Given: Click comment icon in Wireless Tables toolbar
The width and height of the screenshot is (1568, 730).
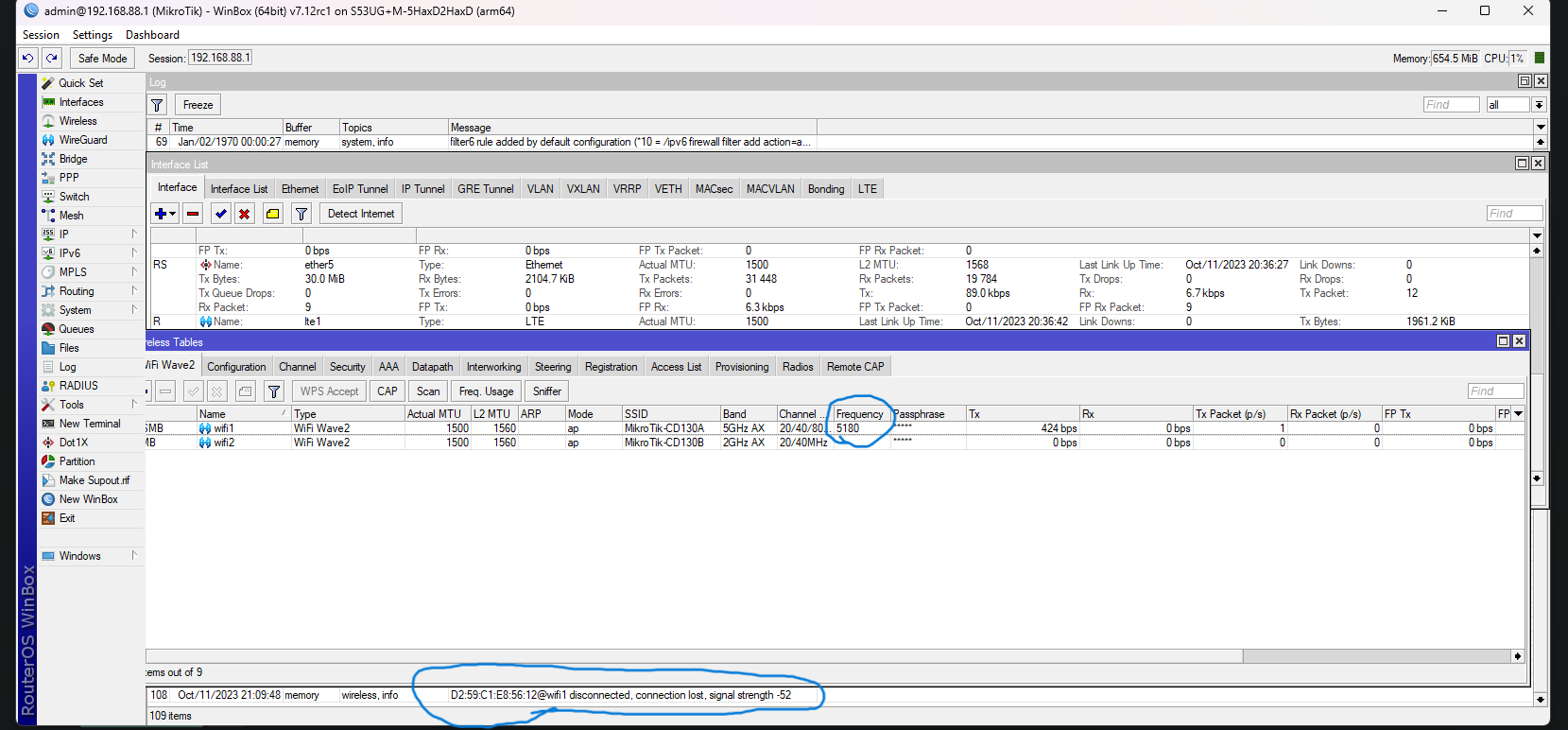Looking at the screenshot, I should coord(246,391).
